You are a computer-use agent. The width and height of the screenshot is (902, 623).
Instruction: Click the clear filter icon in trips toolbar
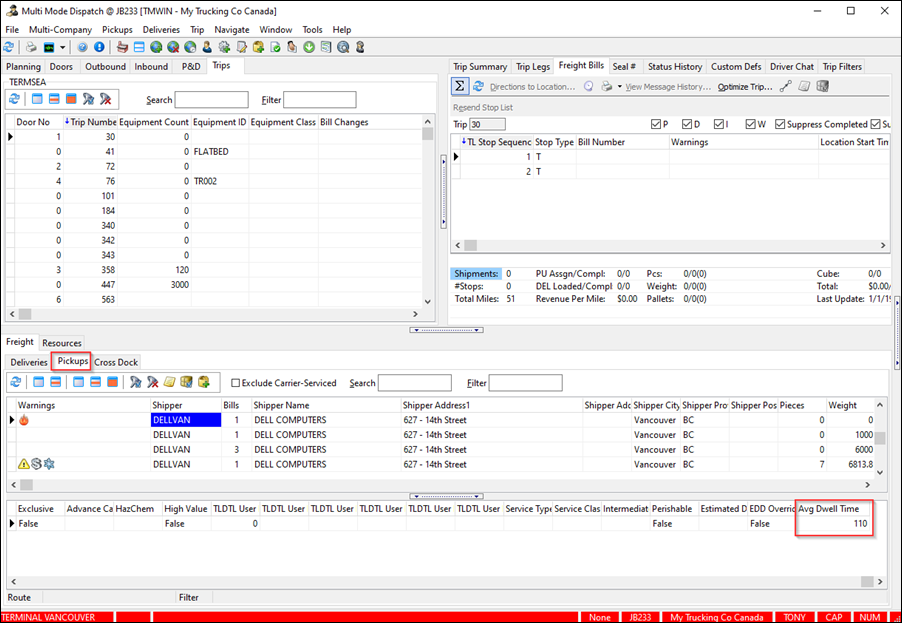[106, 99]
